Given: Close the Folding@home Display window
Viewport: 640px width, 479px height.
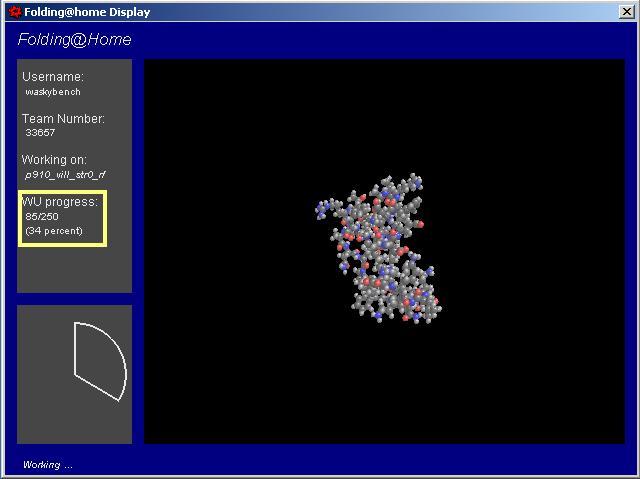Looking at the screenshot, I should pos(627,12).
